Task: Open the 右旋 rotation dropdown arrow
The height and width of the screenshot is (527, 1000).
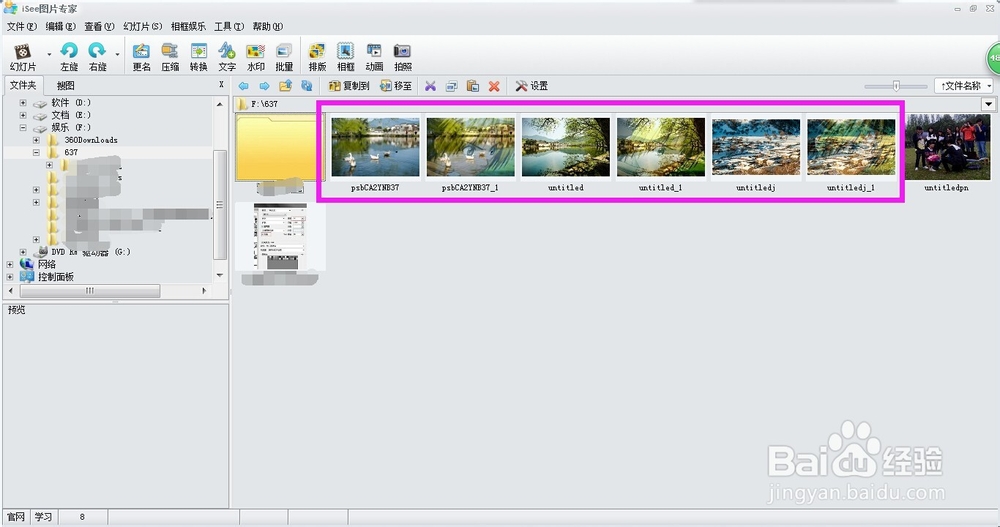Action: [117, 55]
